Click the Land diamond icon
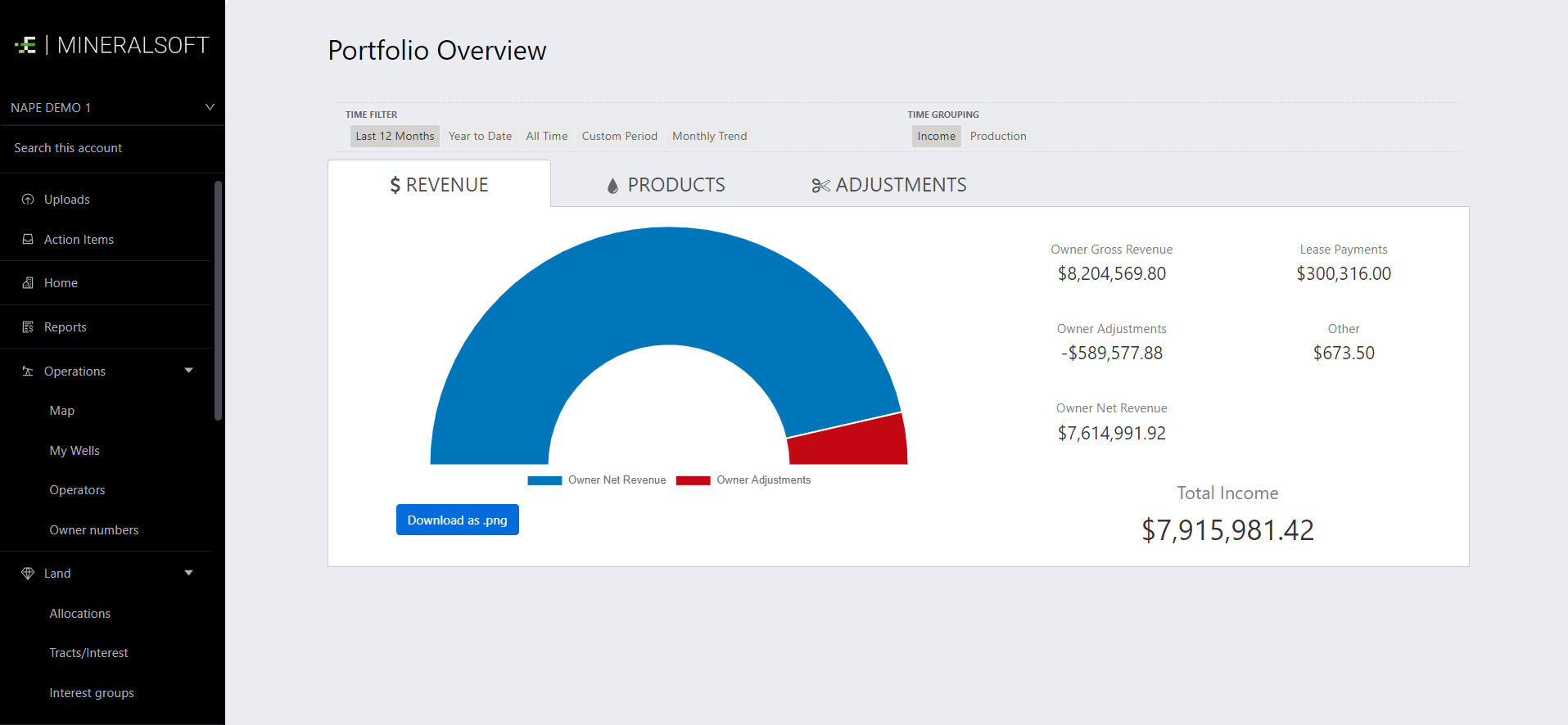Screen dimensions: 1568x725 (28, 574)
